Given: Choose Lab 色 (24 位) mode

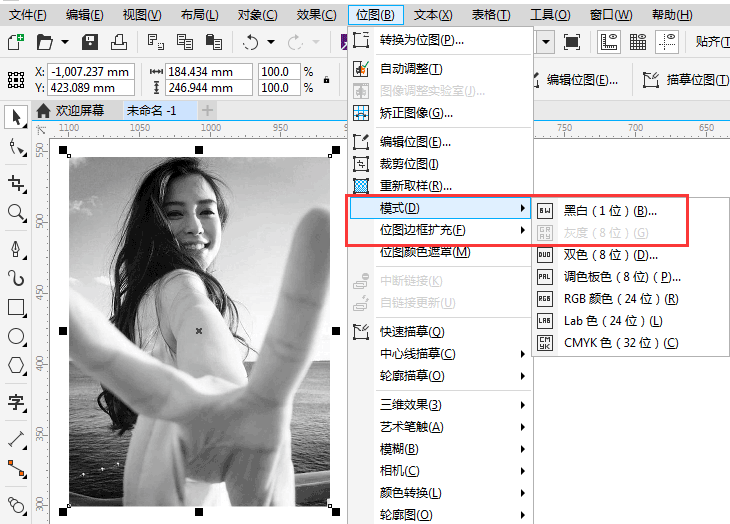Looking at the screenshot, I should 631,321.
